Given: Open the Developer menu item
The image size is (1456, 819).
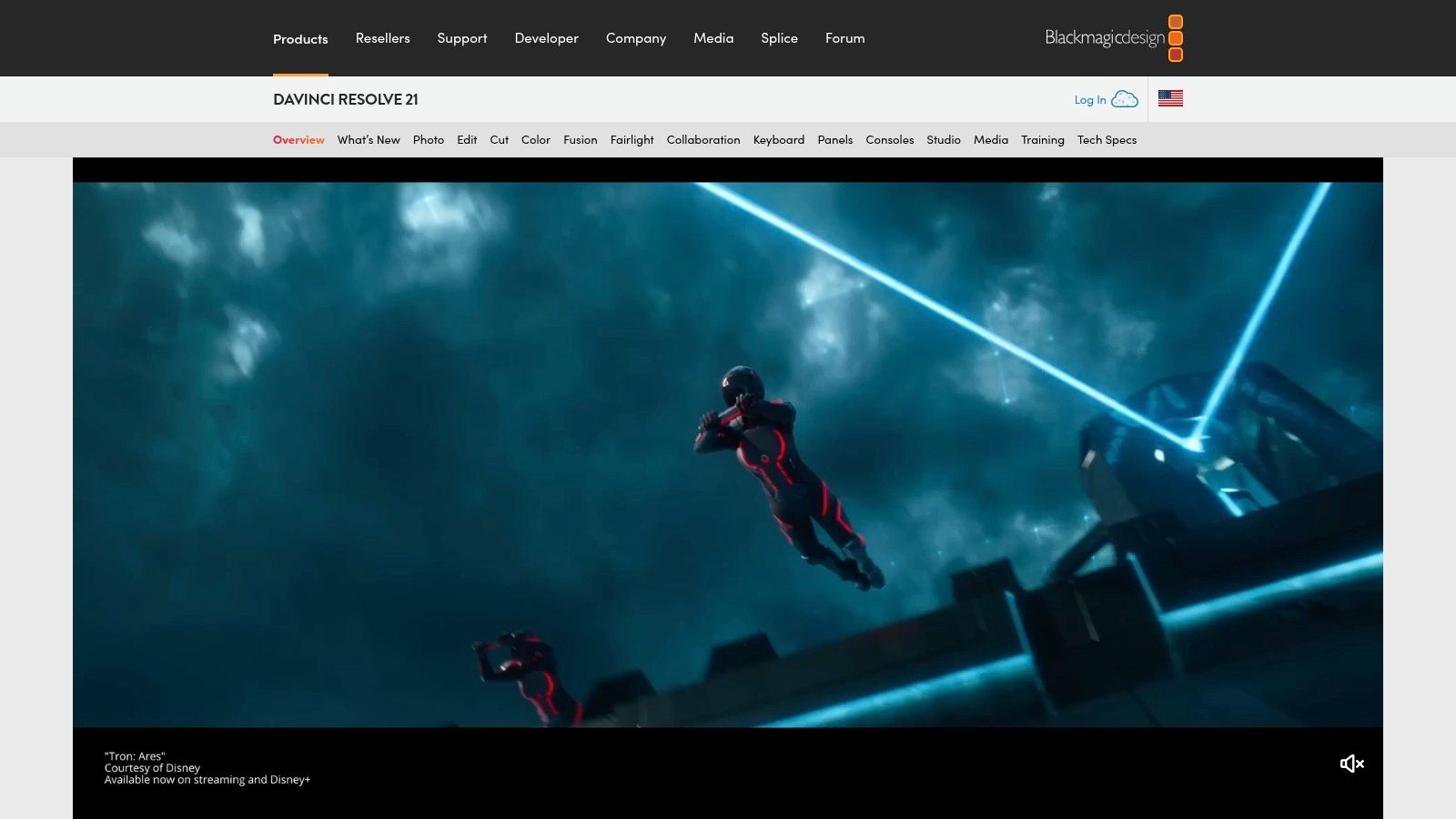Looking at the screenshot, I should pos(547,38).
